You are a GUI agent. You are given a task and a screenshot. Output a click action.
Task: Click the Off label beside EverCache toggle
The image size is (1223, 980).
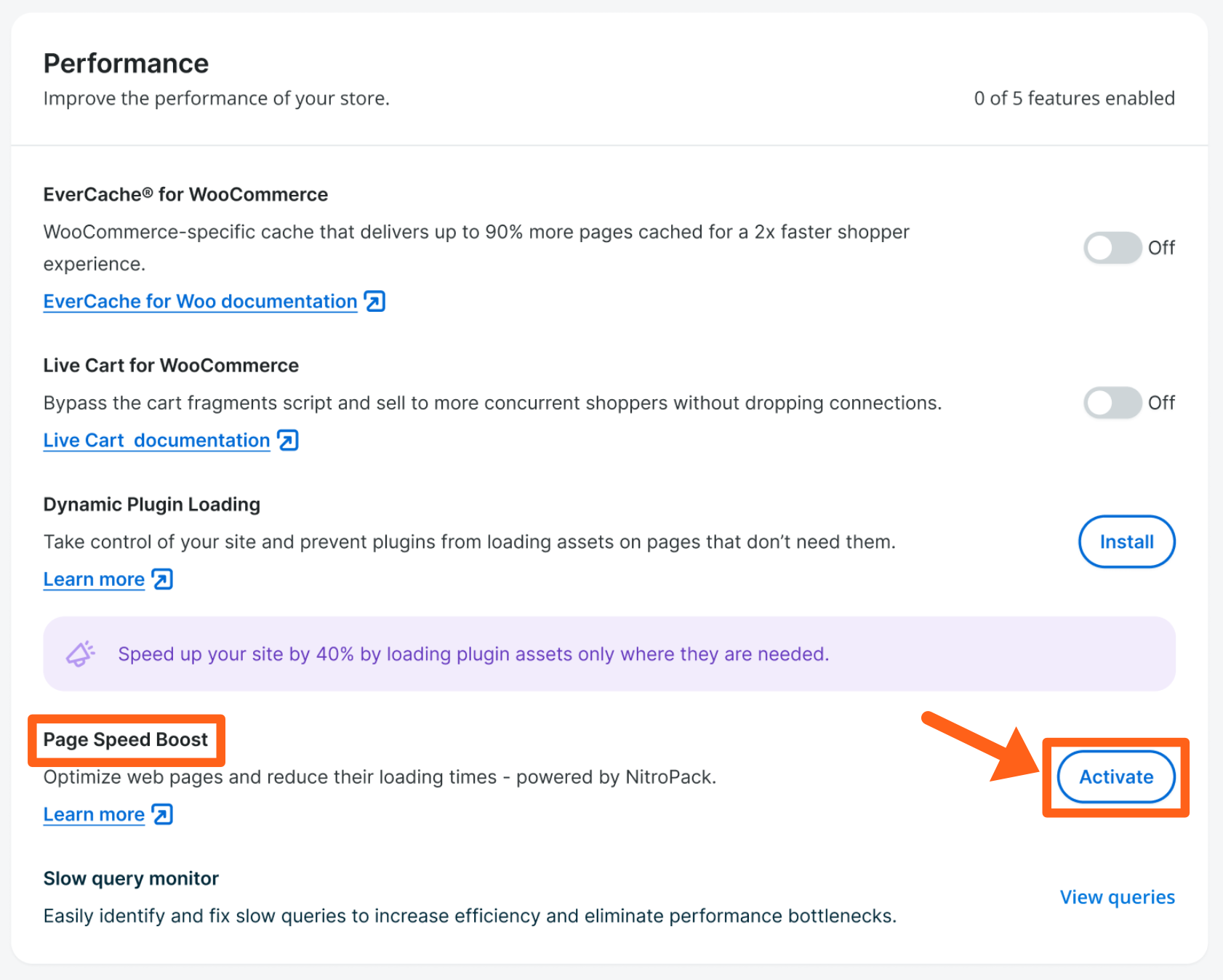point(1161,248)
